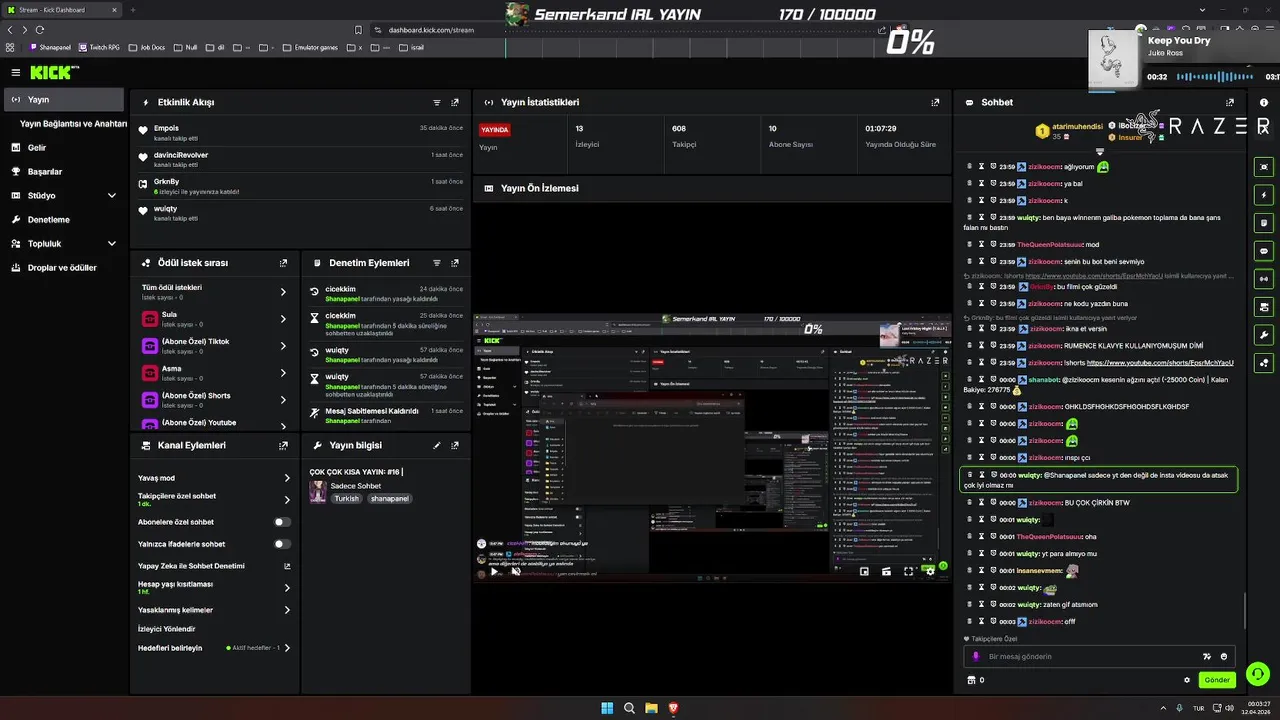Click the chat bubble icon in right sidebar

[1264, 251]
